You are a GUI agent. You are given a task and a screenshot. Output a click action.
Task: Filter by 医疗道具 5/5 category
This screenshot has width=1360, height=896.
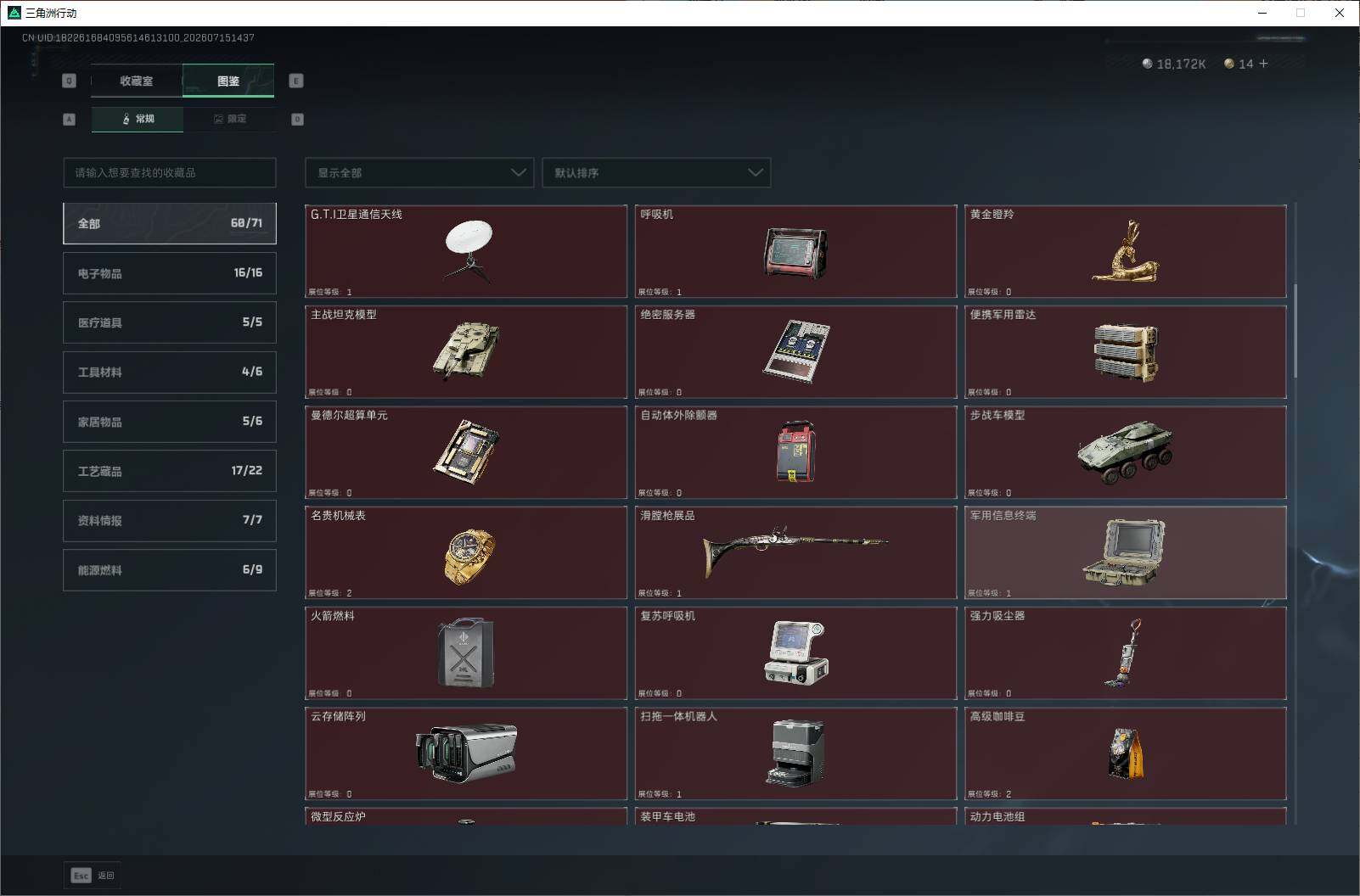tap(170, 322)
